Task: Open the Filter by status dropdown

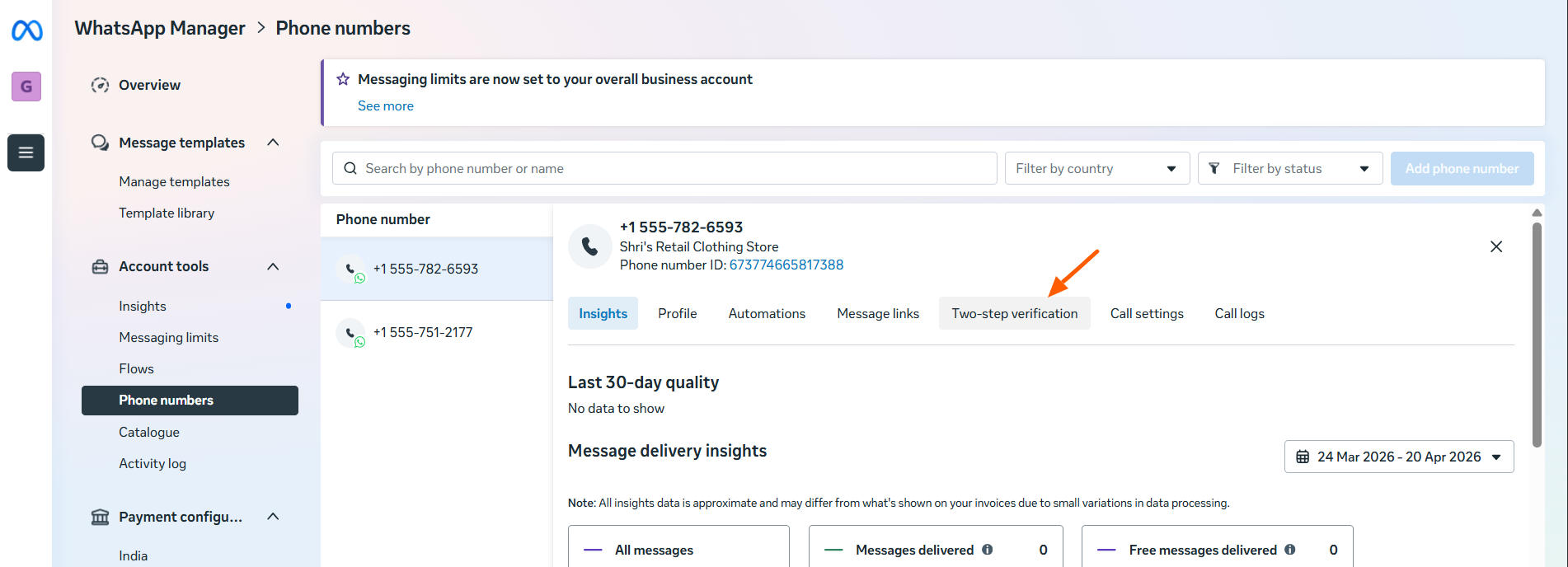Action: (x=1290, y=168)
